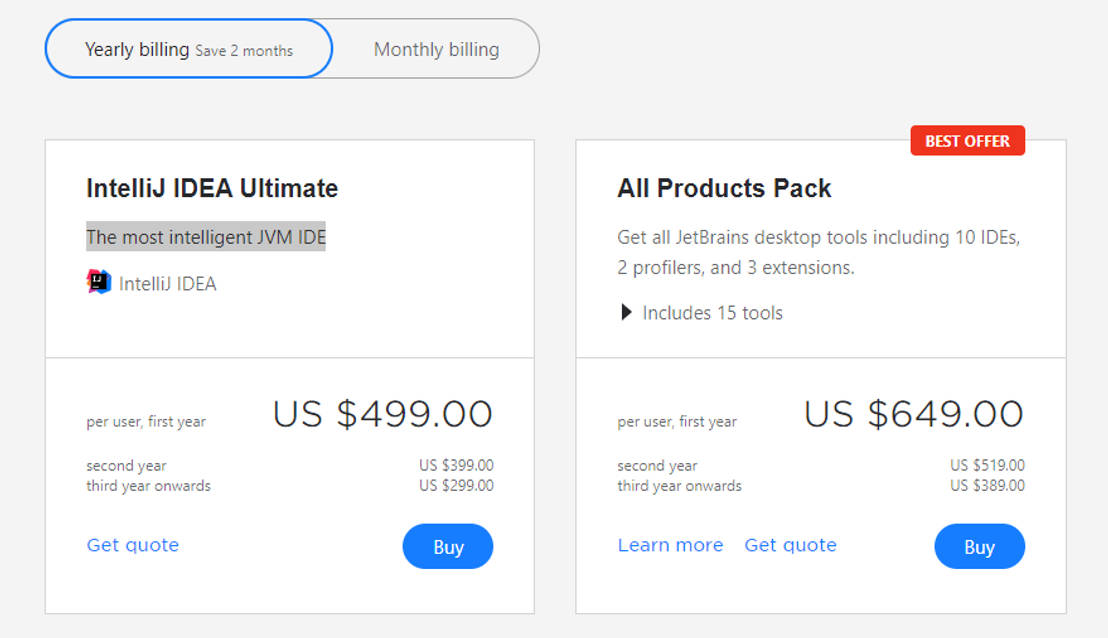Click the All Products Pack heading
Screen dimensions: 1108x638
724,188
